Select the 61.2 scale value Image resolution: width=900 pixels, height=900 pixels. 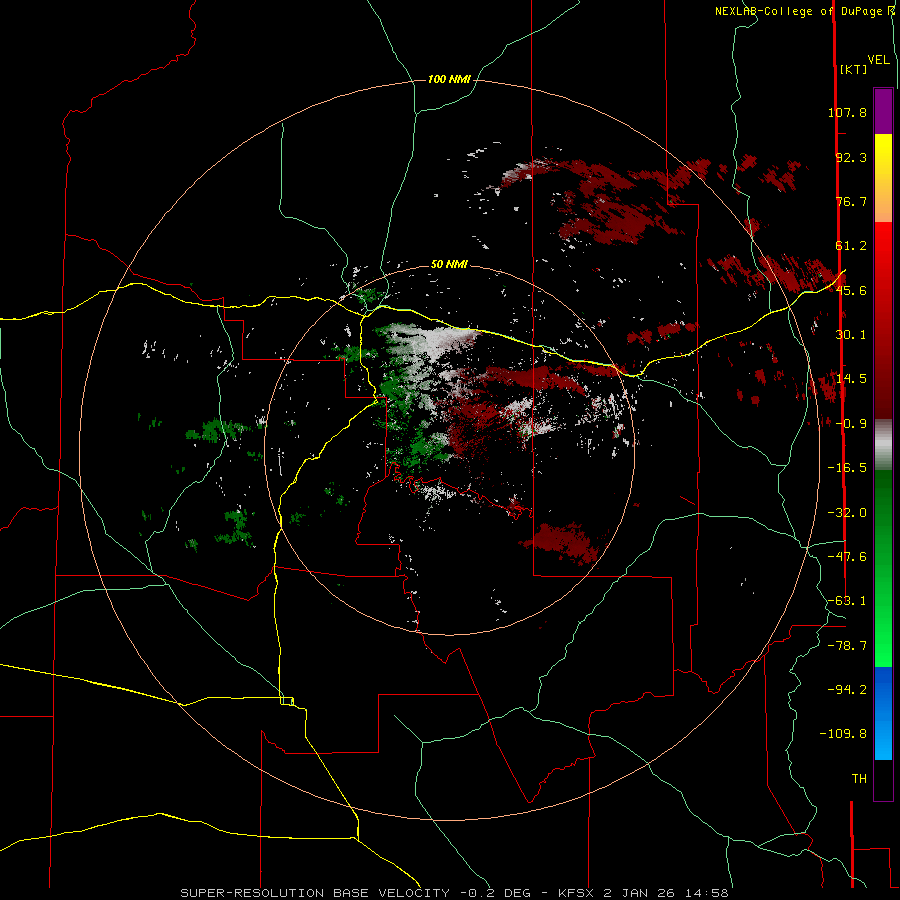[851, 246]
